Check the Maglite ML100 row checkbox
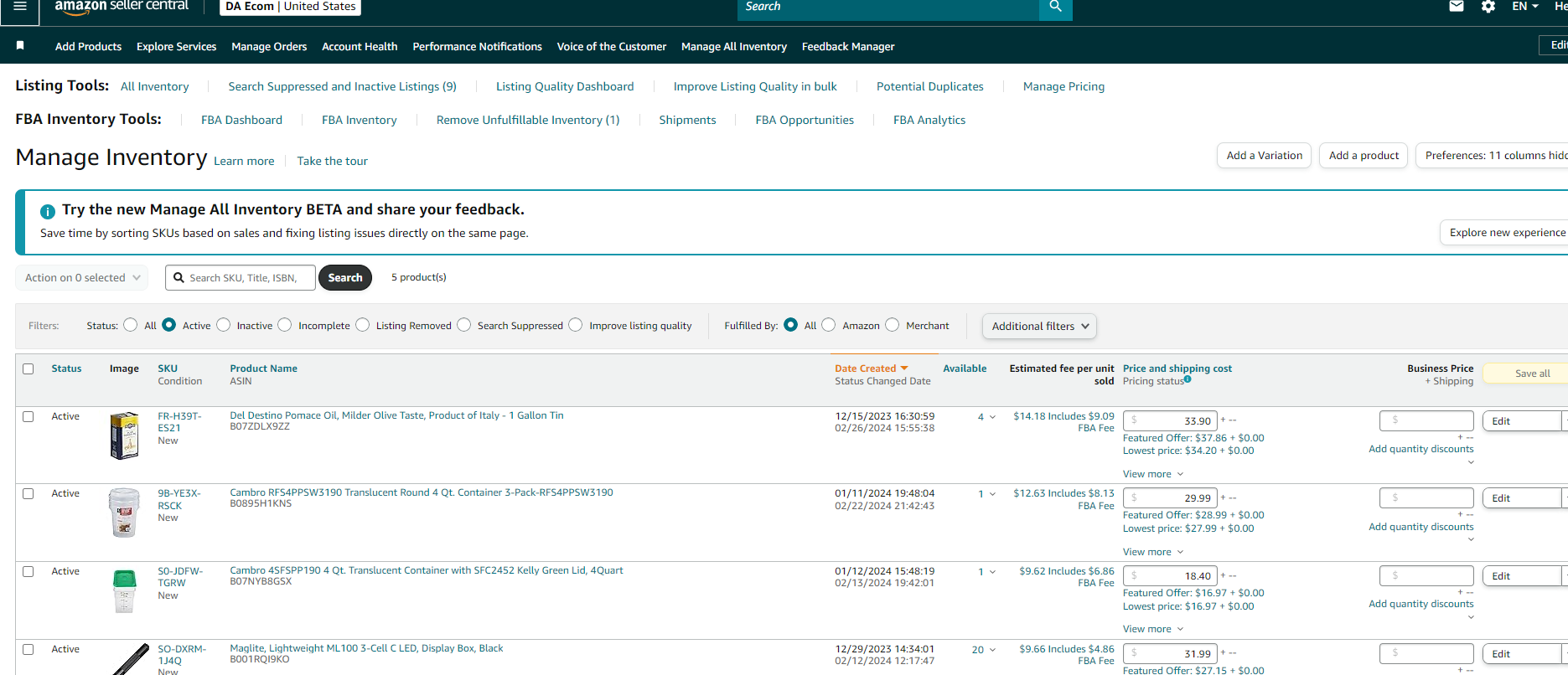1568x675 pixels. click(x=28, y=650)
